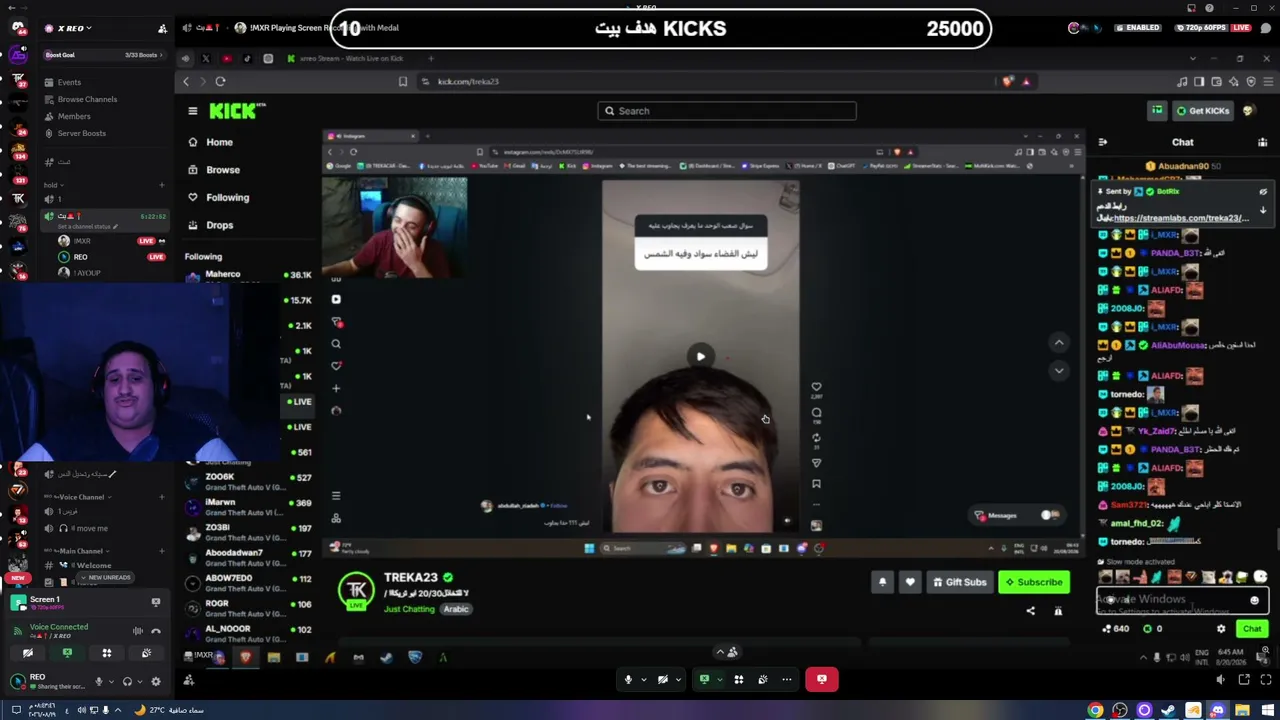Click invite people icon beside X REO
The image size is (1280, 720).
pos(162,28)
